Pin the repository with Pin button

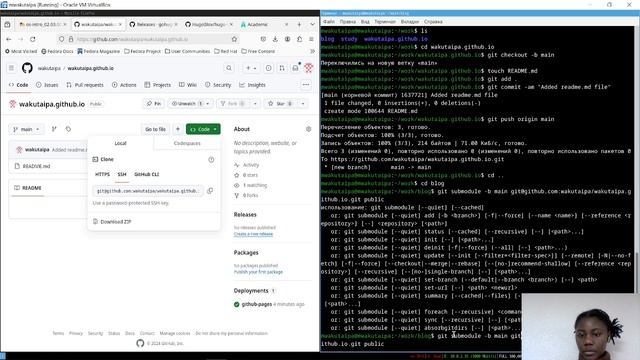(x=154, y=104)
